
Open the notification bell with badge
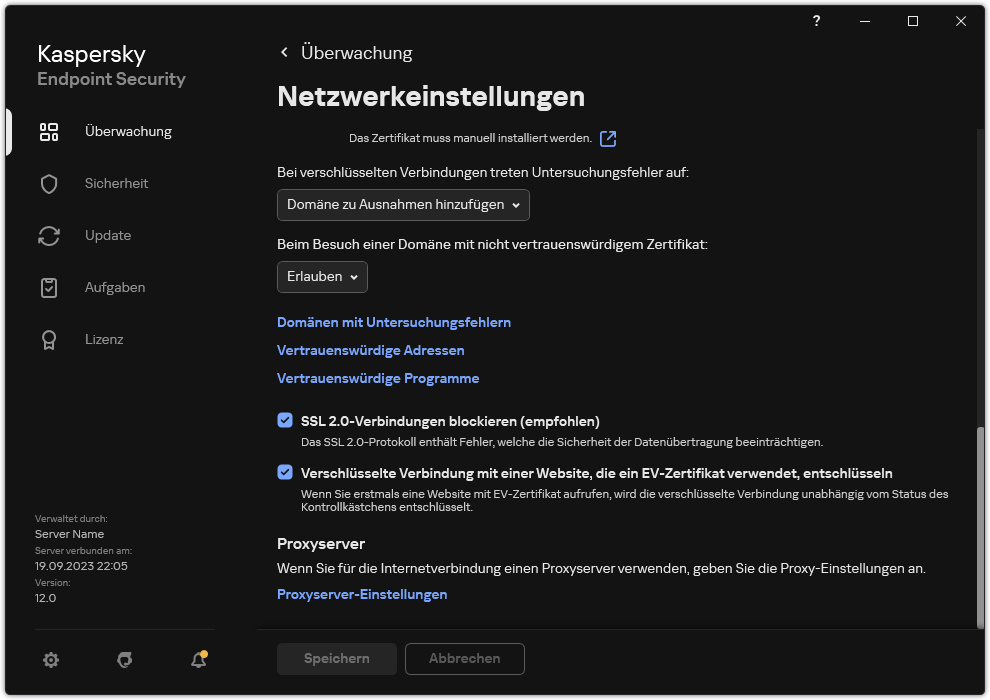coord(198,660)
